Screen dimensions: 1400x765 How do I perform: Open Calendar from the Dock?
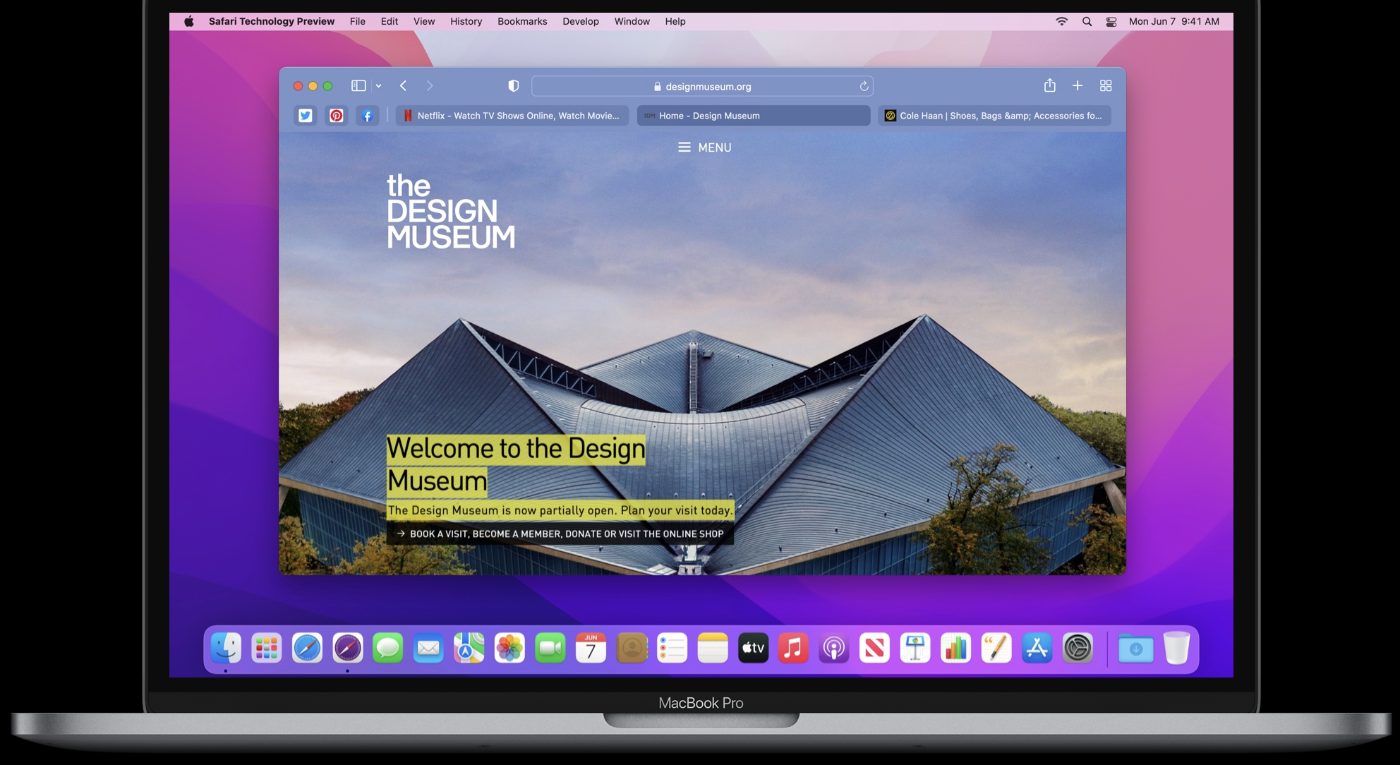[591, 648]
